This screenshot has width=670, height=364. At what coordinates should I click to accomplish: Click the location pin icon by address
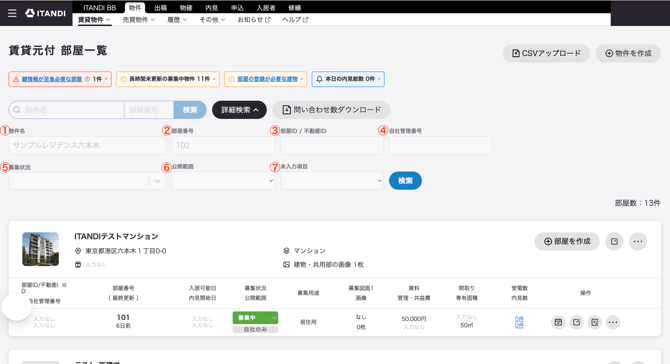(78, 251)
